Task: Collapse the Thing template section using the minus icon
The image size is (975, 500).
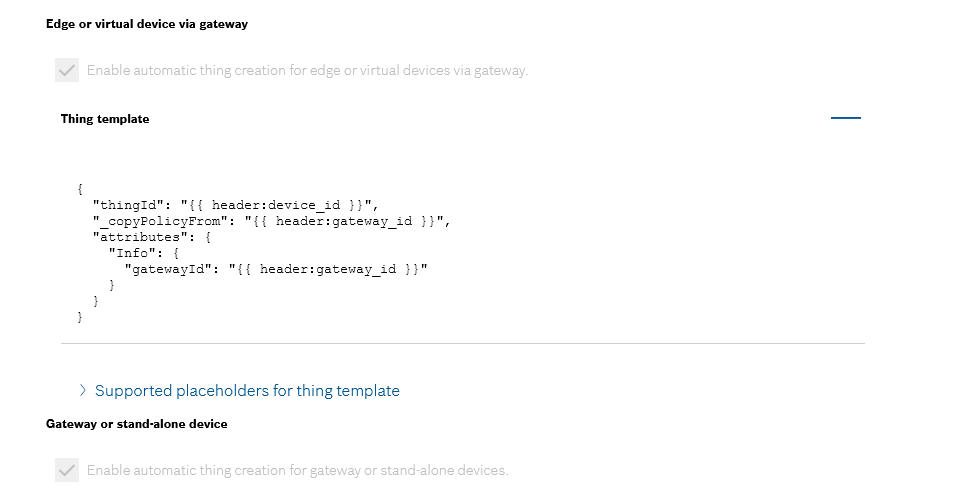Action: 846,118
